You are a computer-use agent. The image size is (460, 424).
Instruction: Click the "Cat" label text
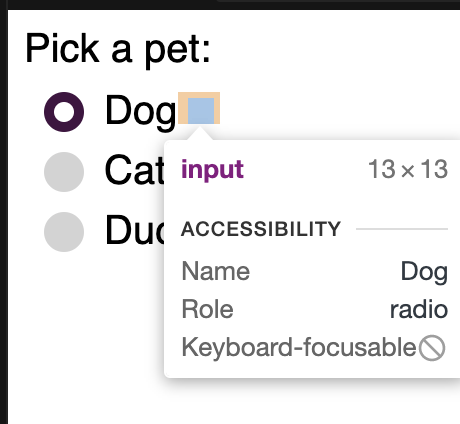134,170
